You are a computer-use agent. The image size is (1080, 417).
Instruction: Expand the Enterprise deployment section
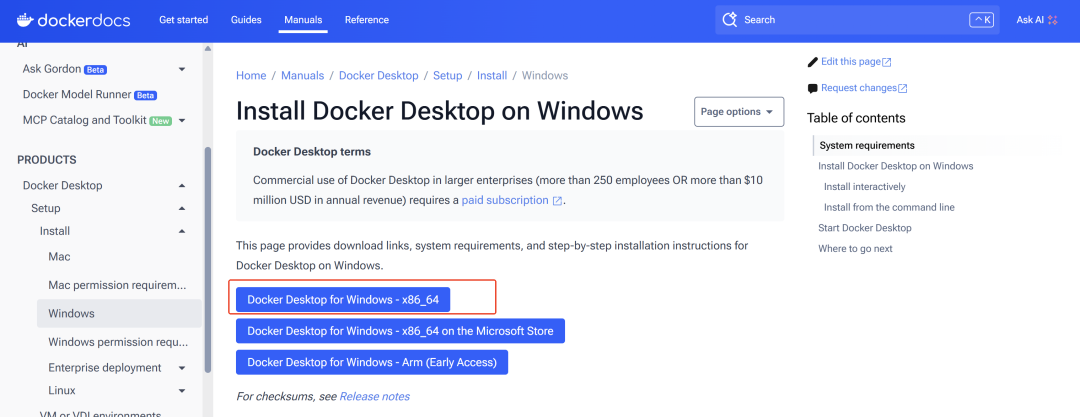(182, 368)
